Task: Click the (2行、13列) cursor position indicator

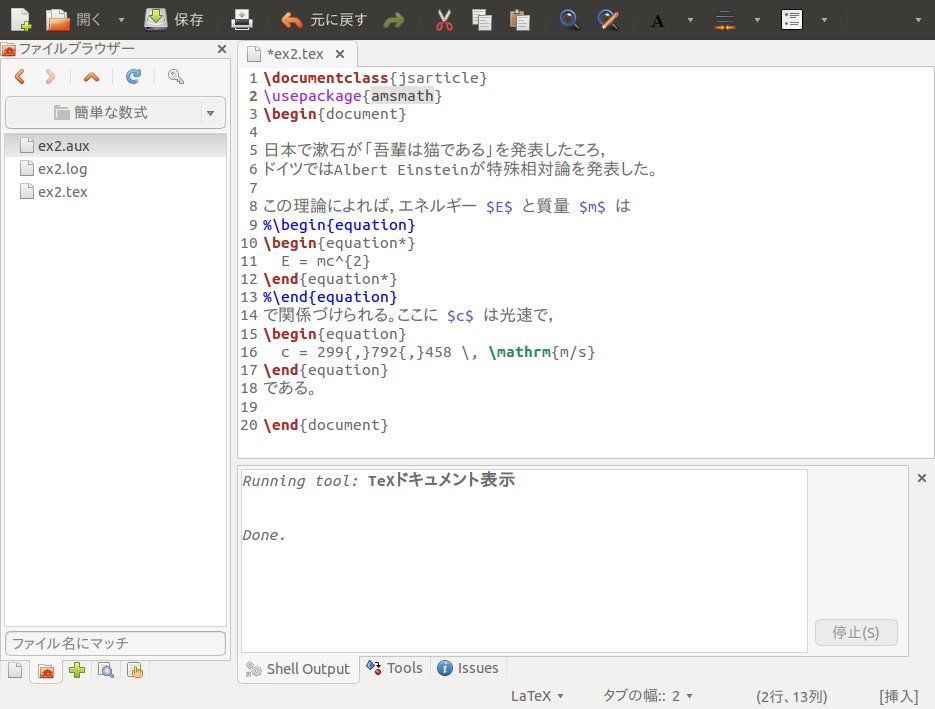Action: tap(792, 696)
